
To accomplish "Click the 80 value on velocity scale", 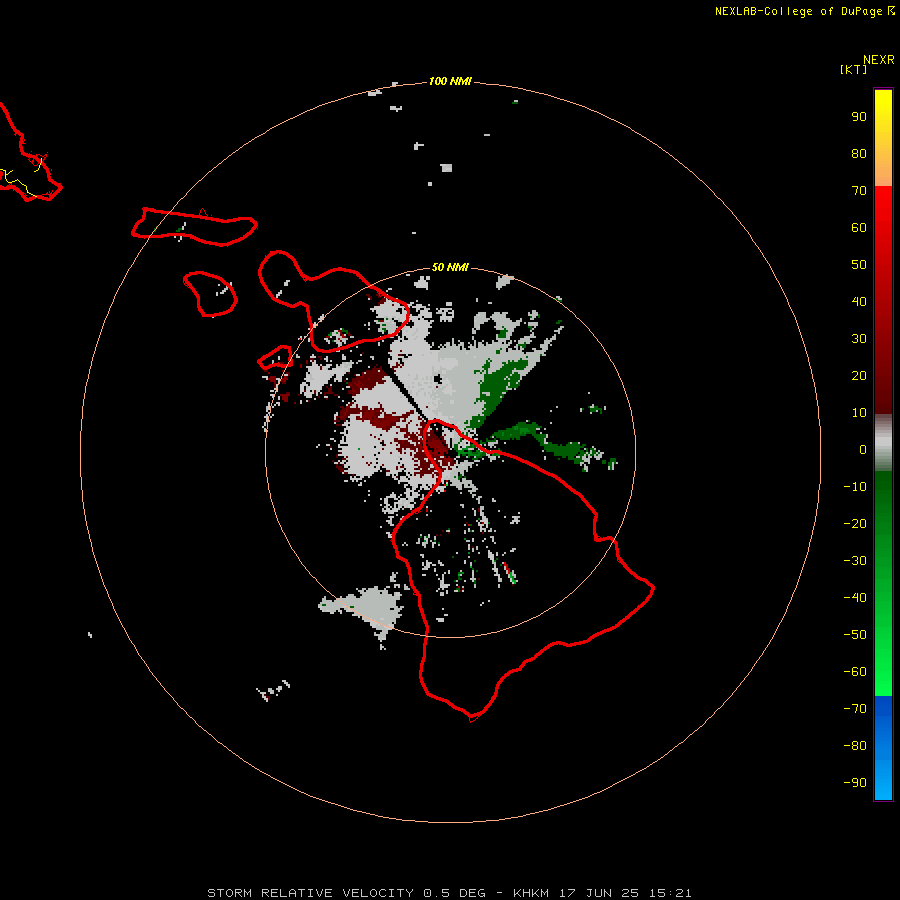I will coord(859,153).
